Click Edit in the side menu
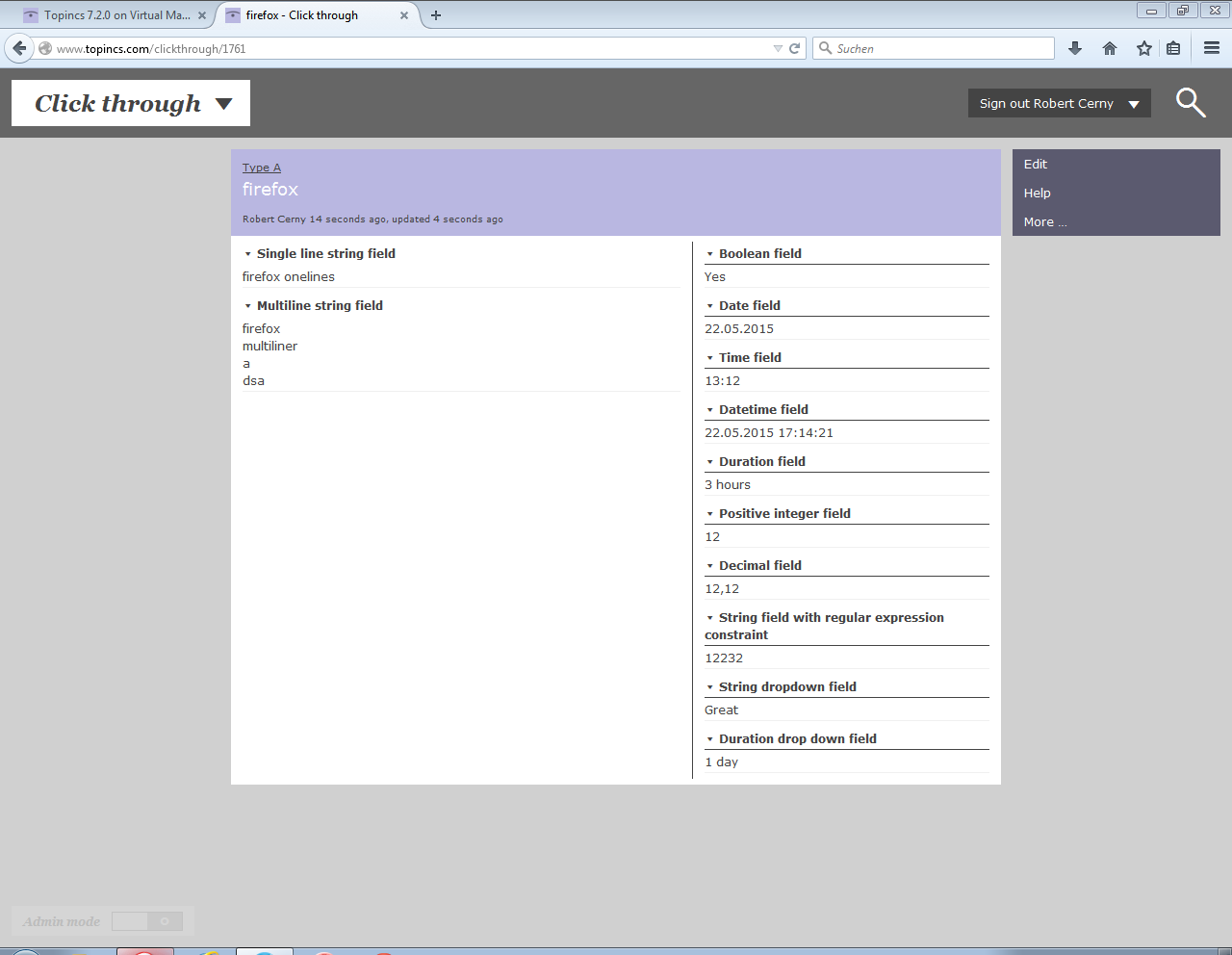 coord(1036,165)
